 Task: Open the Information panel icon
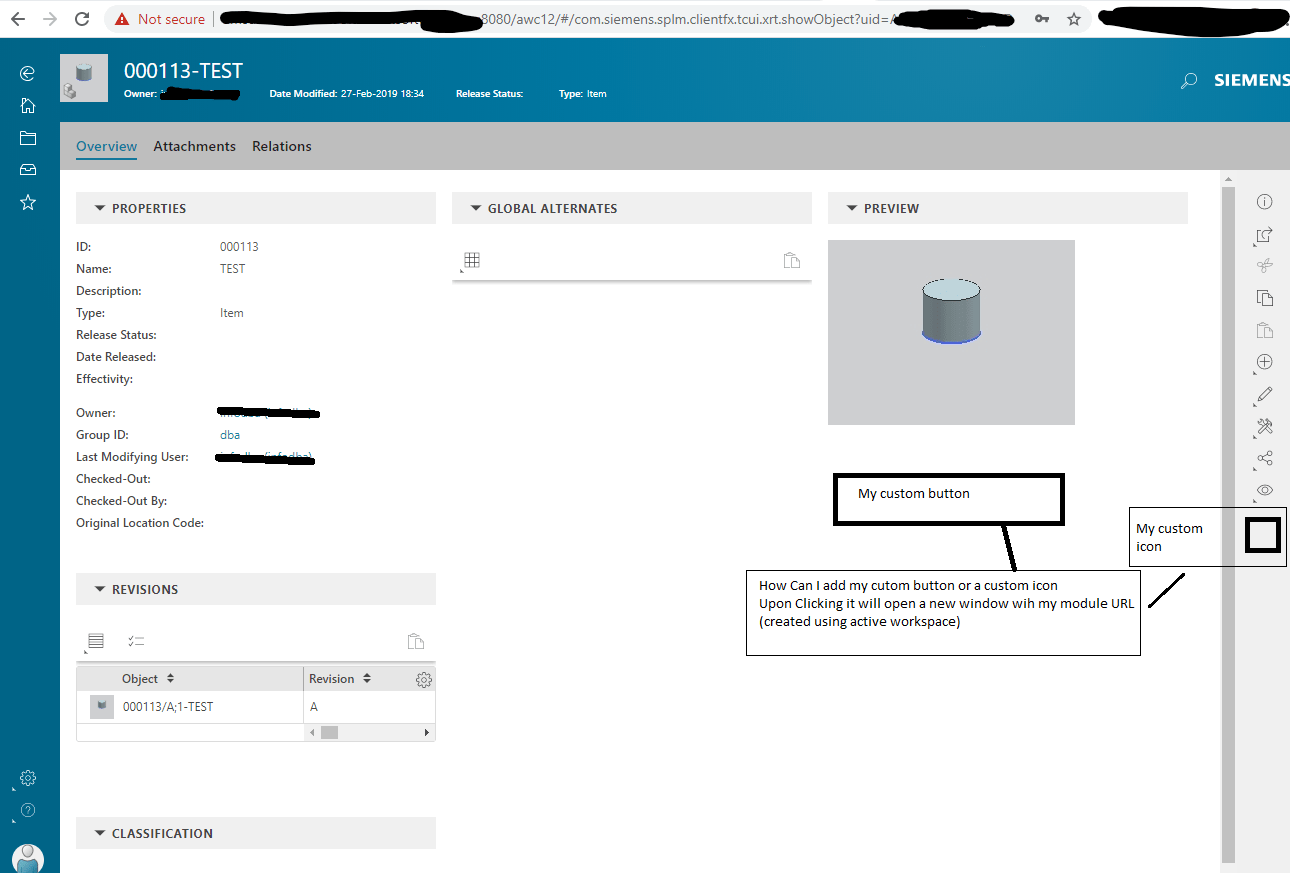1264,201
